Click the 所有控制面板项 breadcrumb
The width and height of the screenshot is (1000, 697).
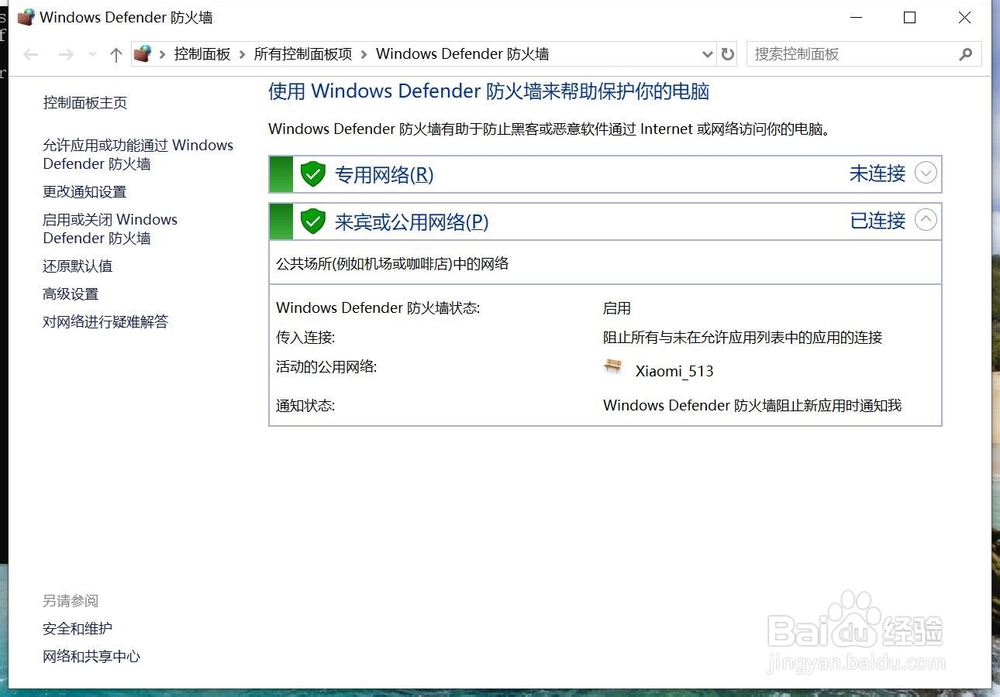(x=303, y=54)
